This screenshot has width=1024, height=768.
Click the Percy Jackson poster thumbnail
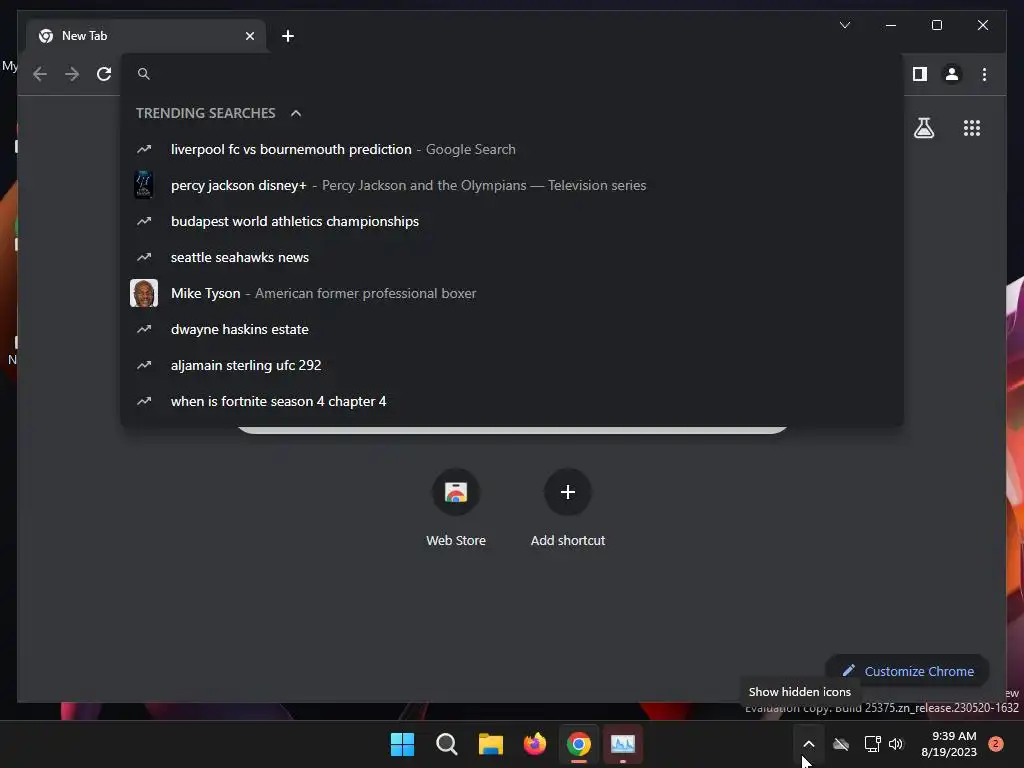coord(144,185)
